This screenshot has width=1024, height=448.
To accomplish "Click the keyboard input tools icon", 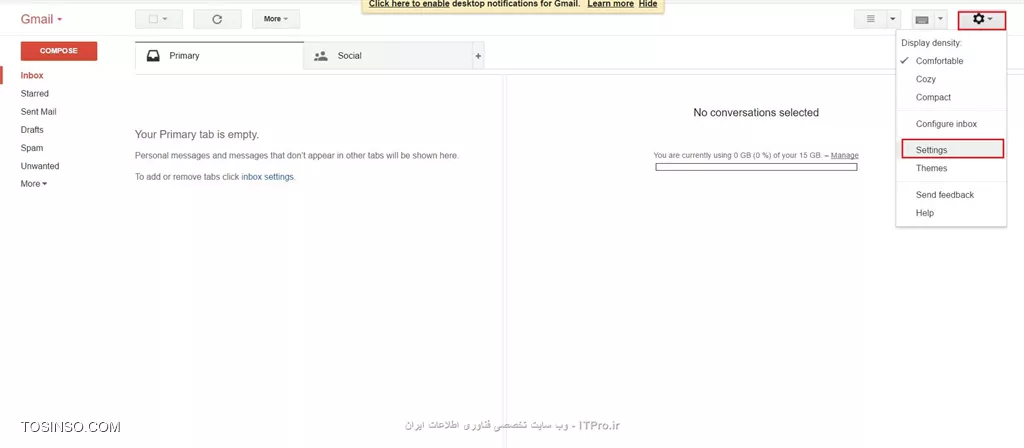I will pyautogui.click(x=922, y=20).
